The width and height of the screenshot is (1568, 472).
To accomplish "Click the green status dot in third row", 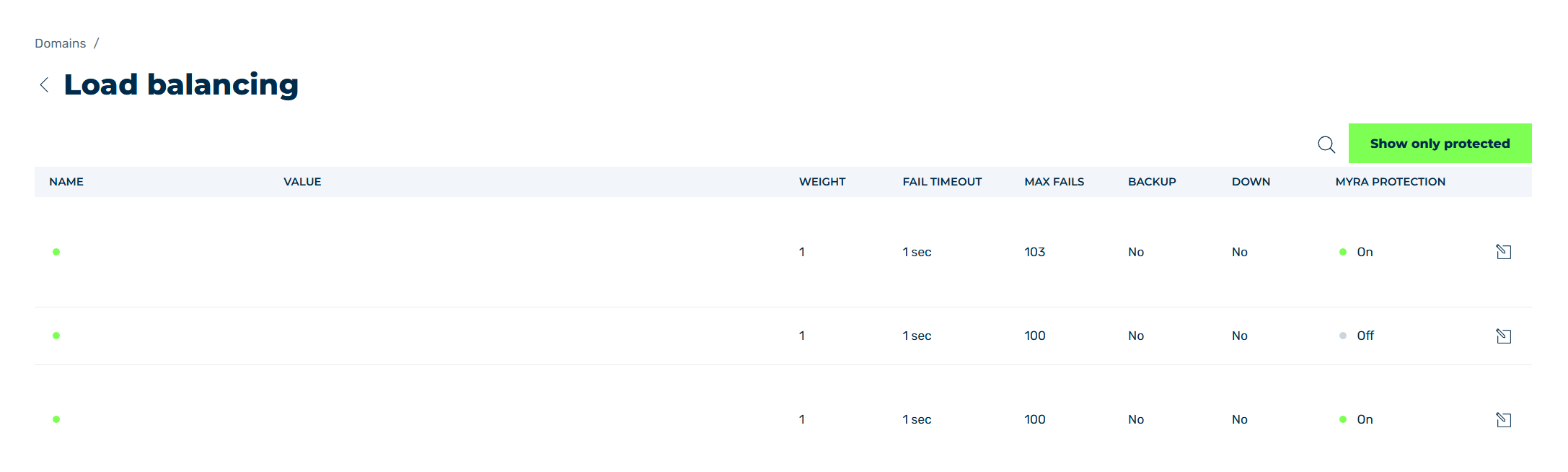I will [x=56, y=419].
